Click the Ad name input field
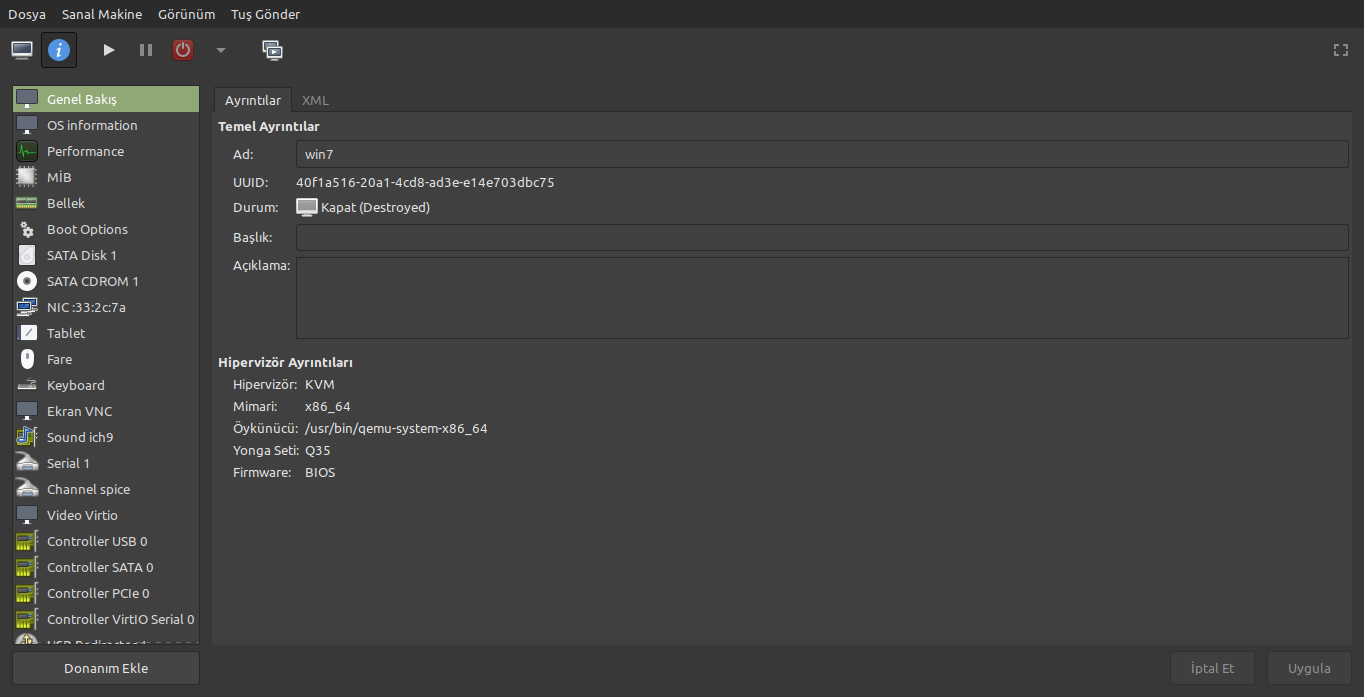The image size is (1364, 697). click(822, 154)
